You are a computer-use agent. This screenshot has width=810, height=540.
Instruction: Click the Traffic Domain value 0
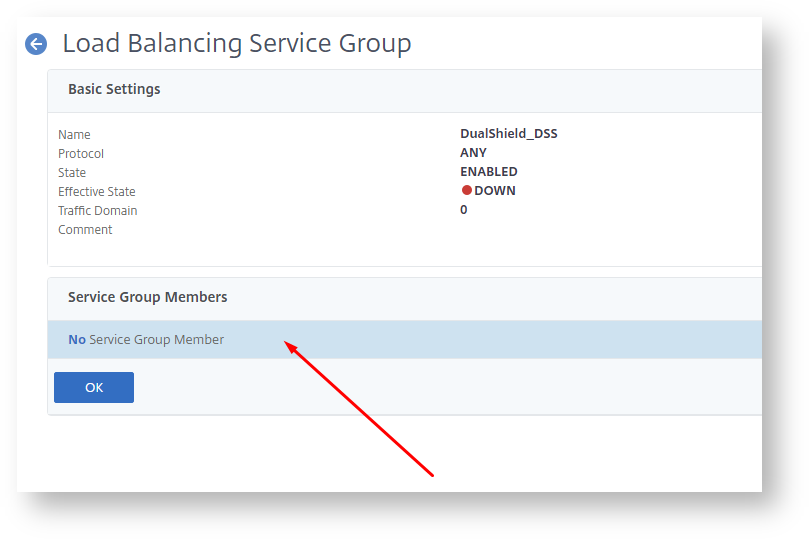tap(464, 210)
